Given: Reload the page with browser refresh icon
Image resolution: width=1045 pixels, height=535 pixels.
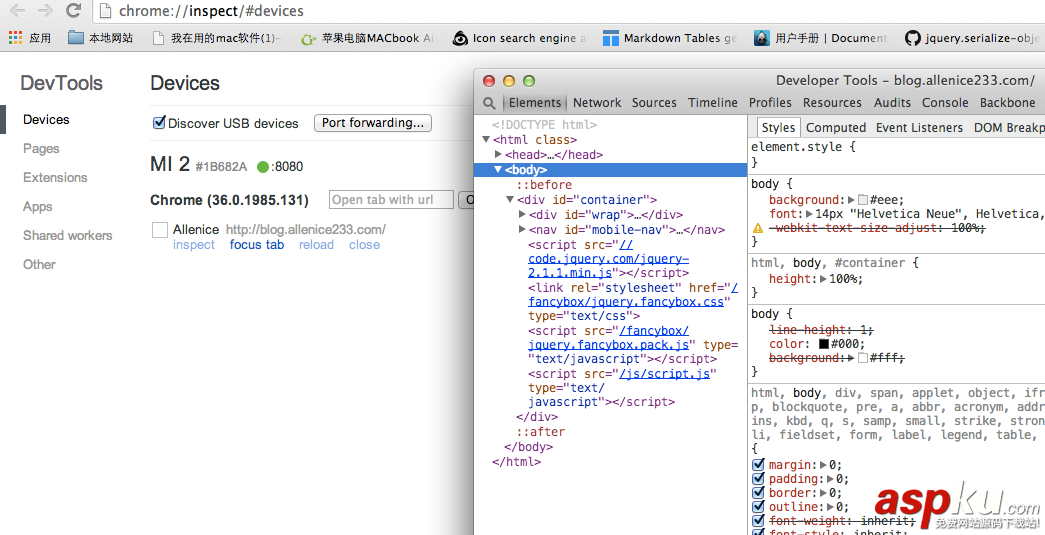Looking at the screenshot, I should tap(73, 11).
